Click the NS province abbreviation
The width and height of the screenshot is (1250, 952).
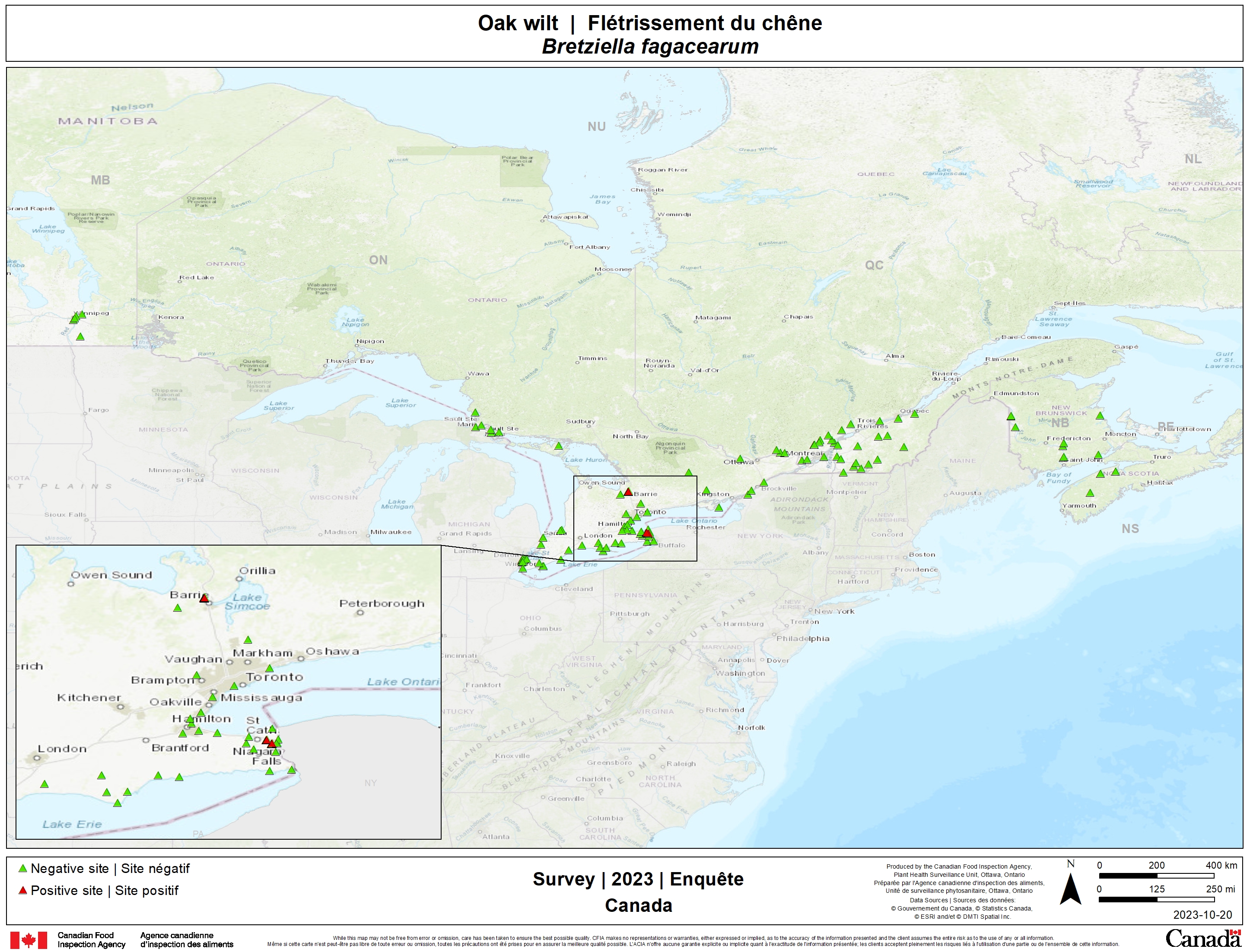coord(1130,529)
